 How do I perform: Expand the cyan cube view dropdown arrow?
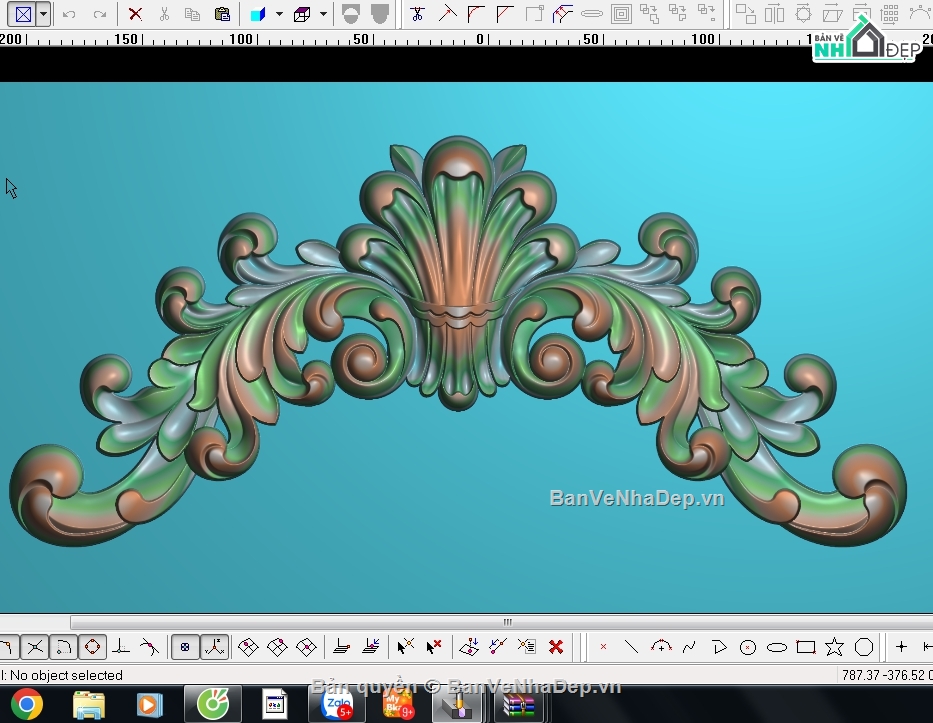pos(279,14)
